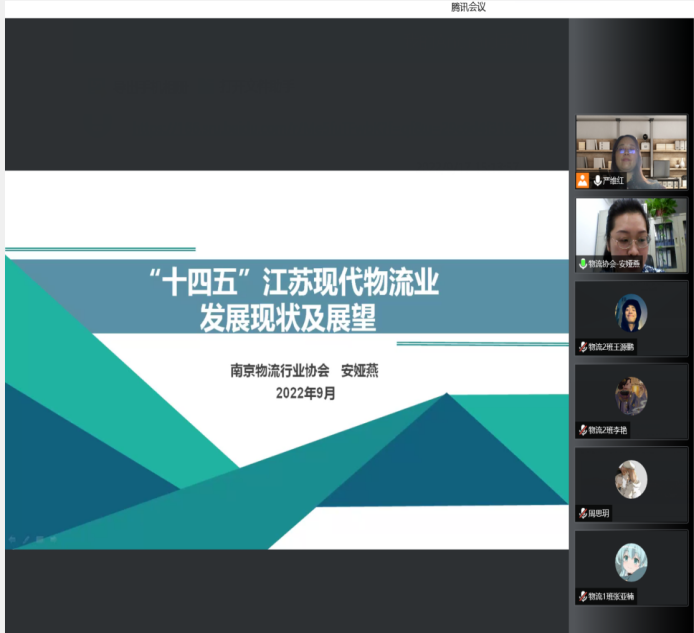Click 周思玥's round profile avatar
The height and width of the screenshot is (633, 694).
point(631,479)
